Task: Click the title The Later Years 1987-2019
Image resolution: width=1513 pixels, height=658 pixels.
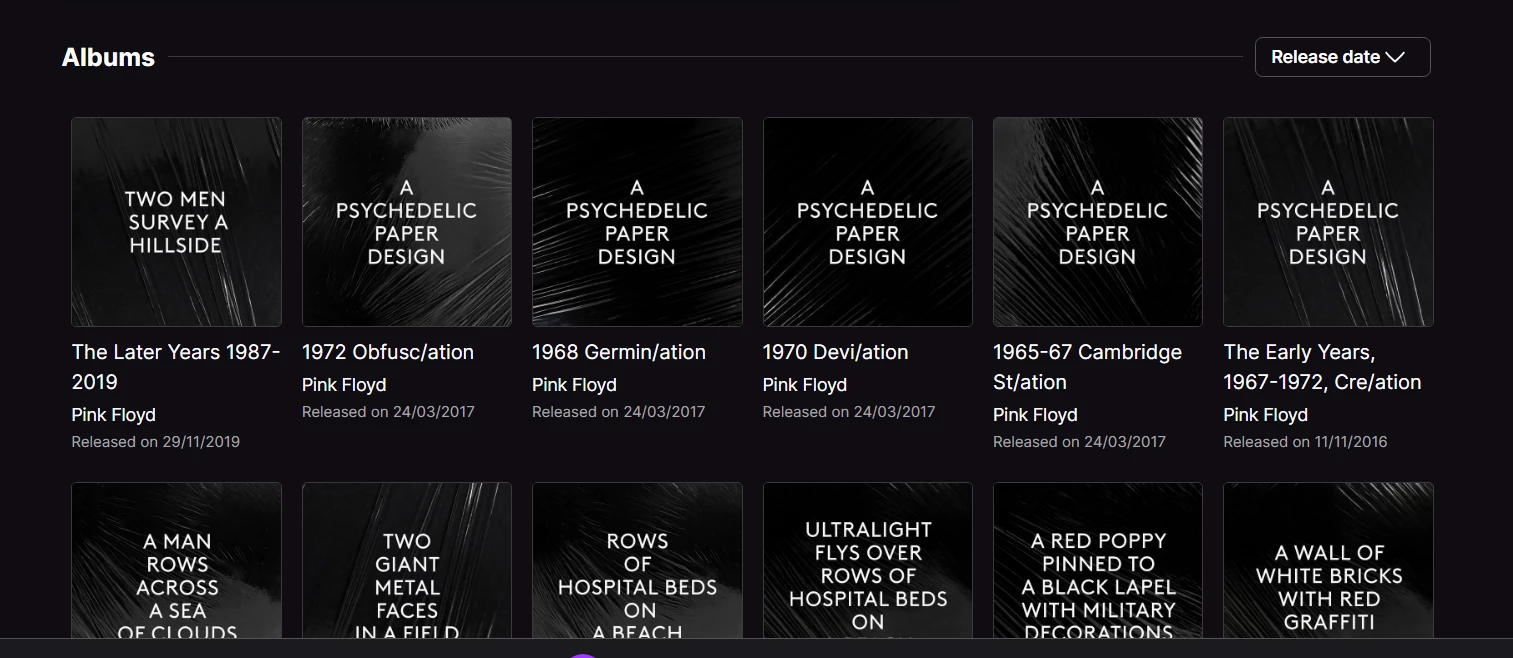Action: tap(176, 367)
